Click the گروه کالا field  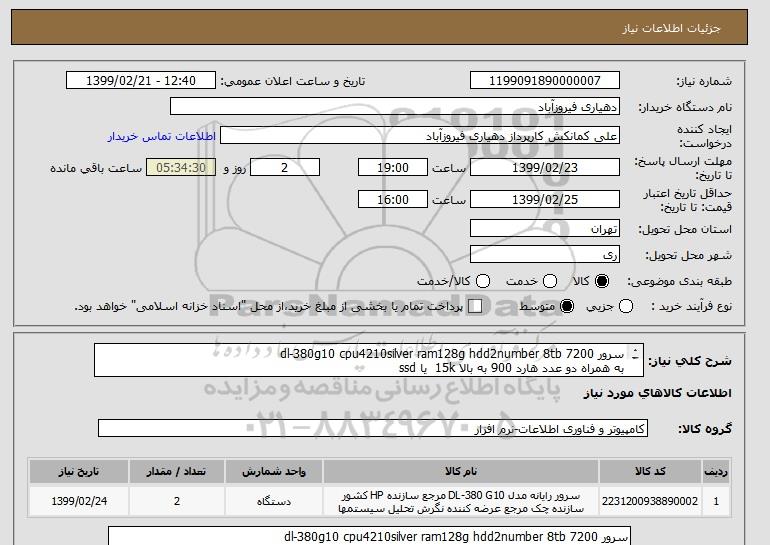click(373, 429)
